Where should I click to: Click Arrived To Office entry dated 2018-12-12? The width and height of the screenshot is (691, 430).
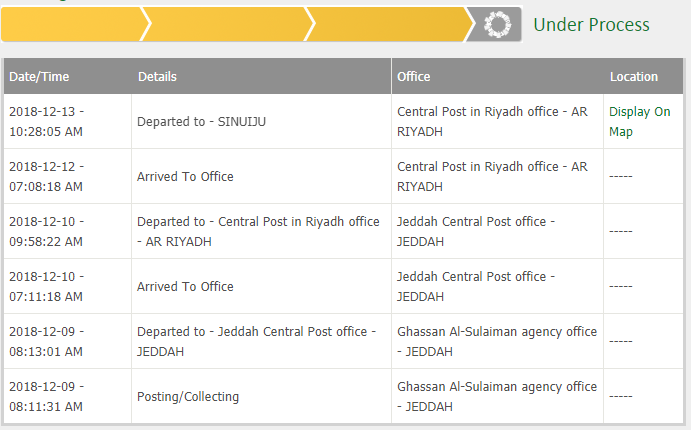pyautogui.click(x=185, y=177)
